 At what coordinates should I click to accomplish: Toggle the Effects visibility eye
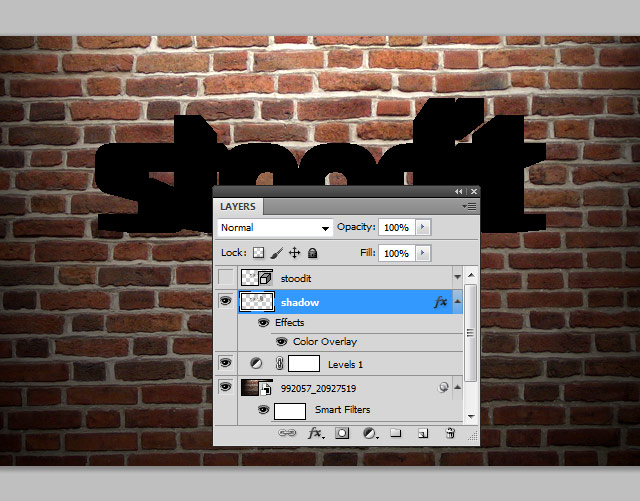point(263,323)
